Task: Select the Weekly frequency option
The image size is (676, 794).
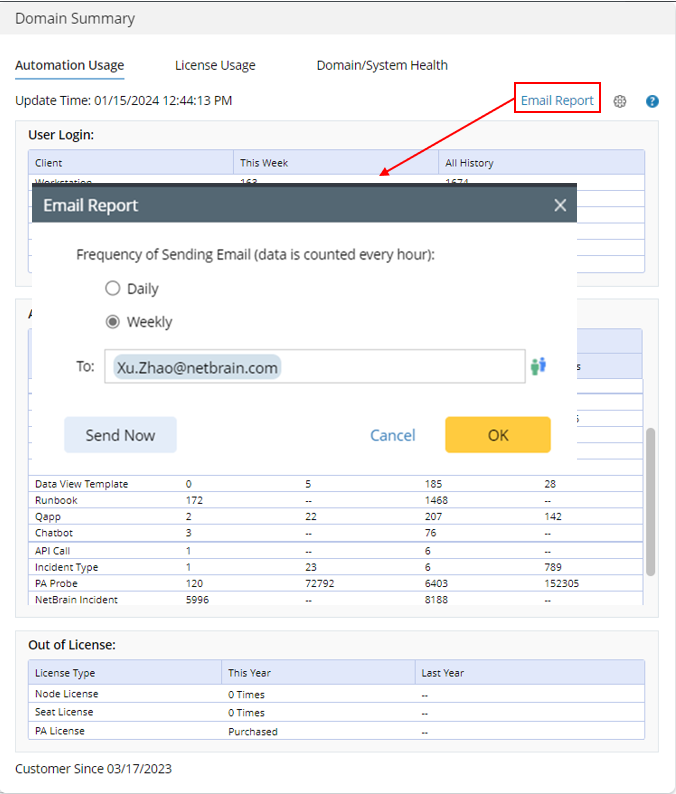Action: 113,322
